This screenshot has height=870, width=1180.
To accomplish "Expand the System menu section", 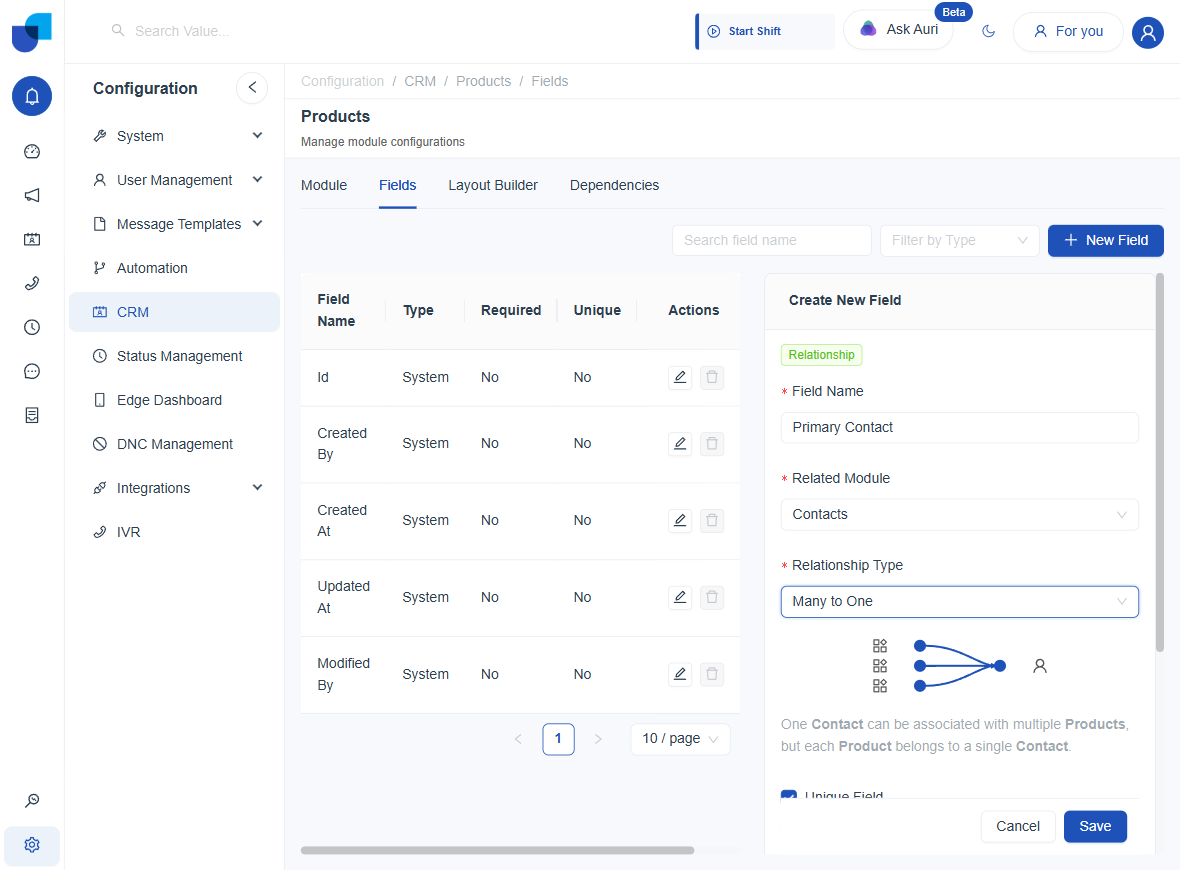I will coord(175,136).
